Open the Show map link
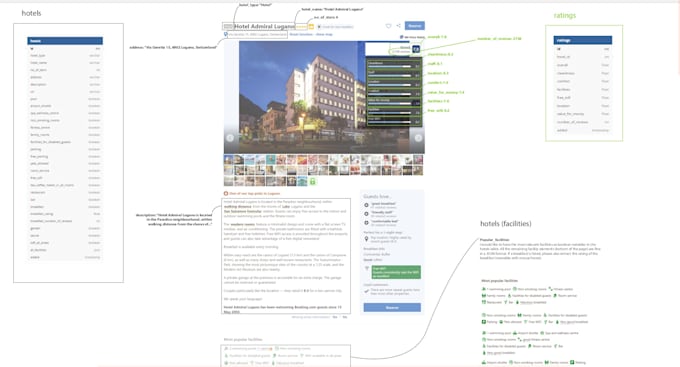The width and height of the screenshot is (680, 367). coord(324,34)
